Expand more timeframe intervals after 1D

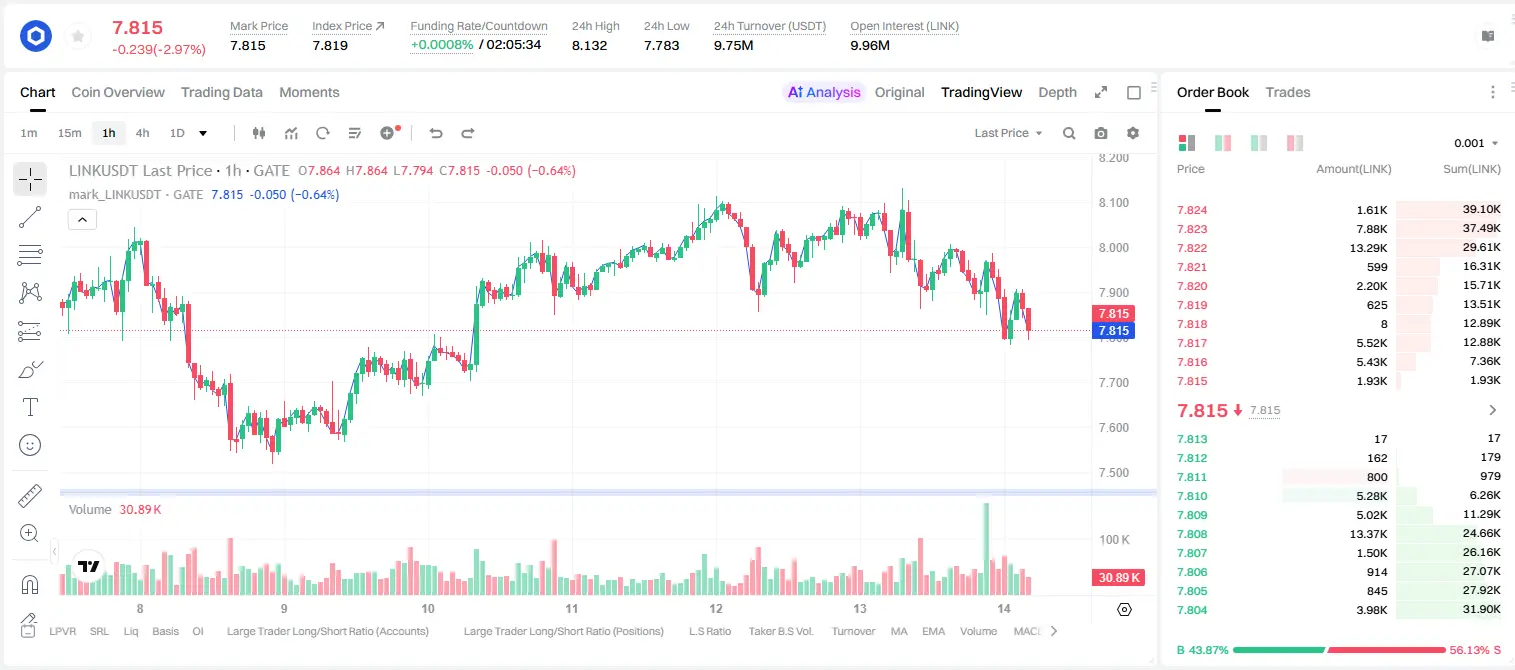203,133
